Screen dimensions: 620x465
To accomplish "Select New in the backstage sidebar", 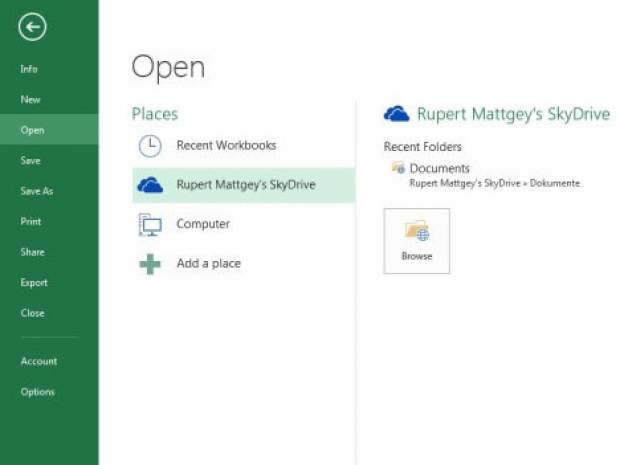I will 30,99.
